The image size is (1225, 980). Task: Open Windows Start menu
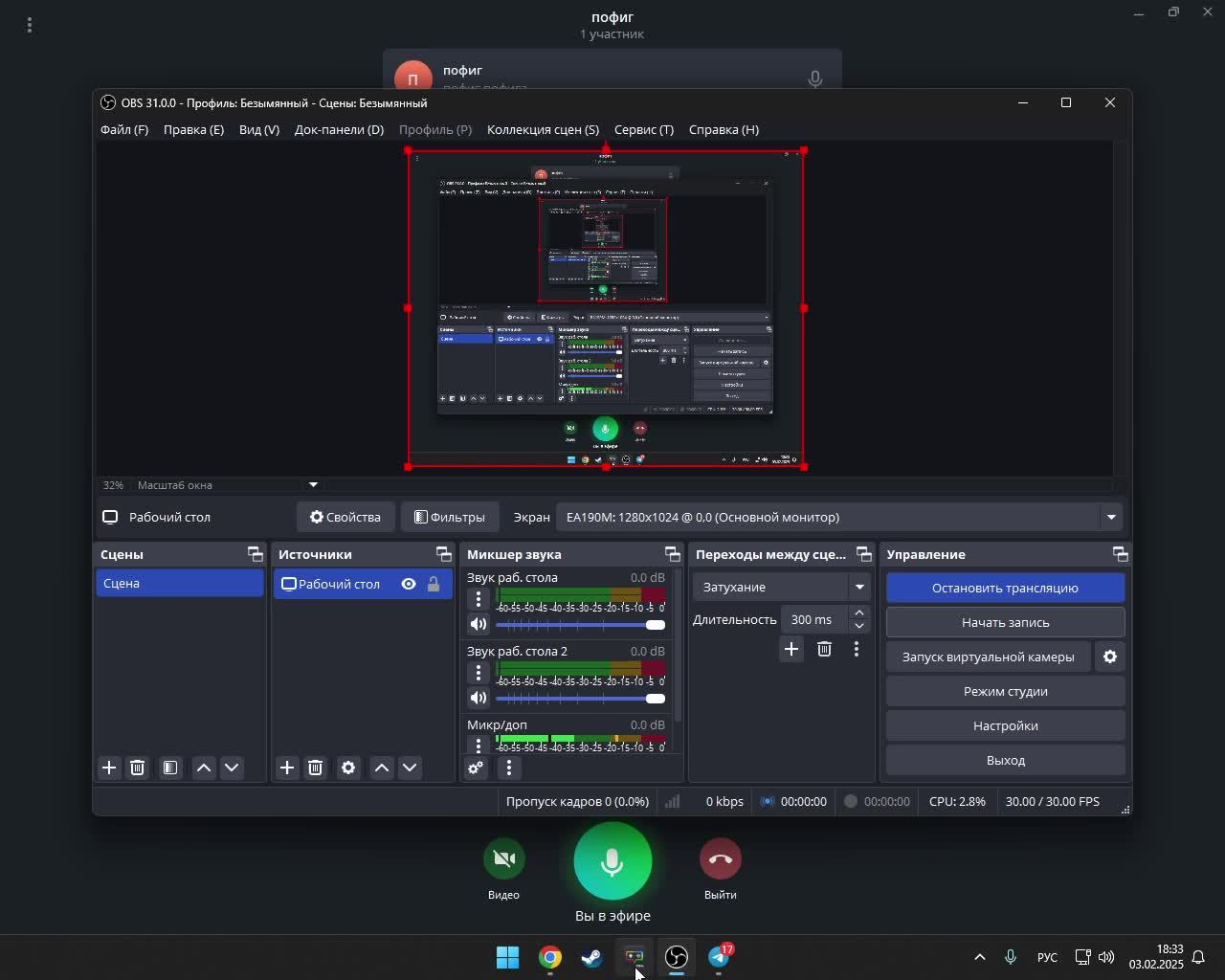(507, 957)
